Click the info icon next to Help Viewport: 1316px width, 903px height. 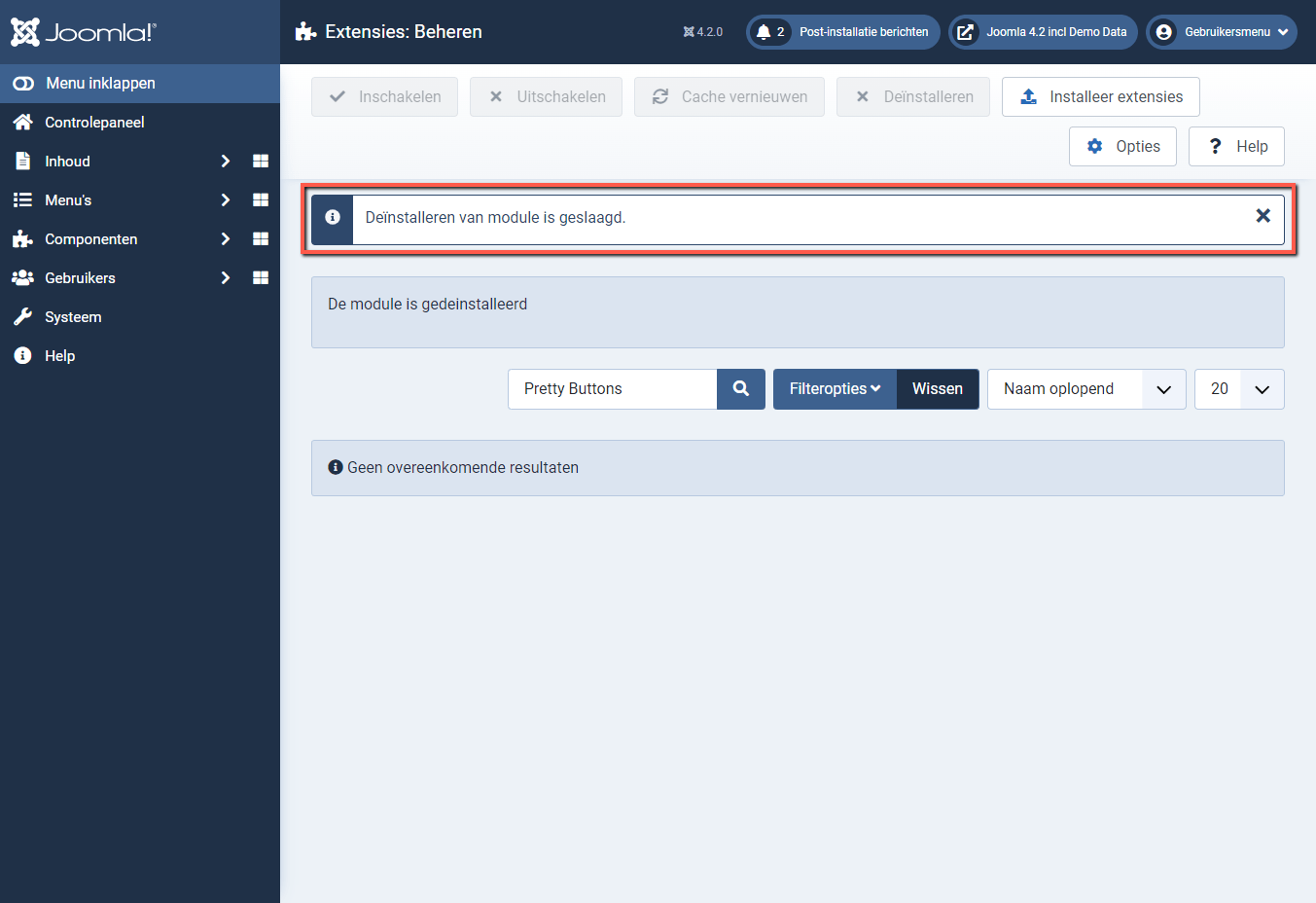(21, 355)
